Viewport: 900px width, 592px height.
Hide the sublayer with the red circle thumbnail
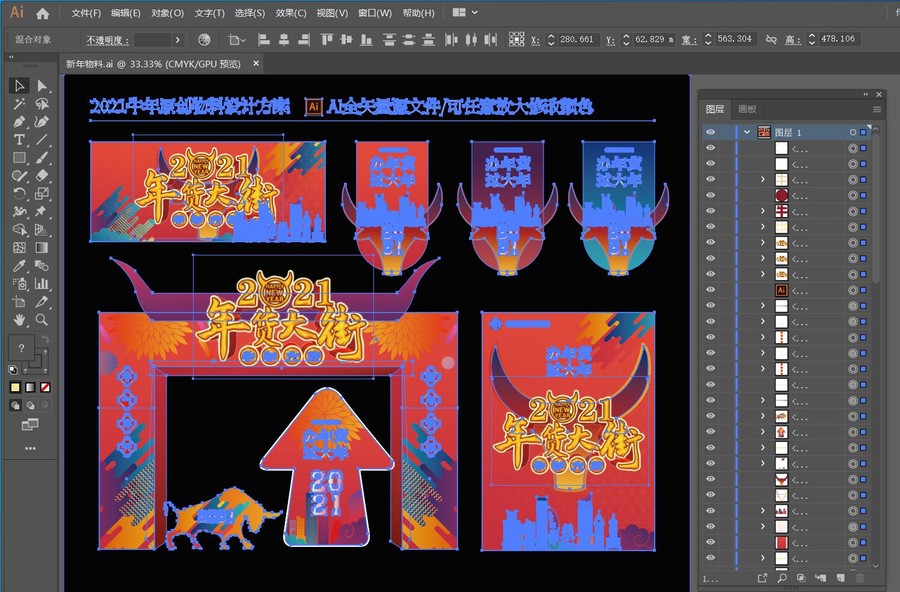(x=711, y=195)
